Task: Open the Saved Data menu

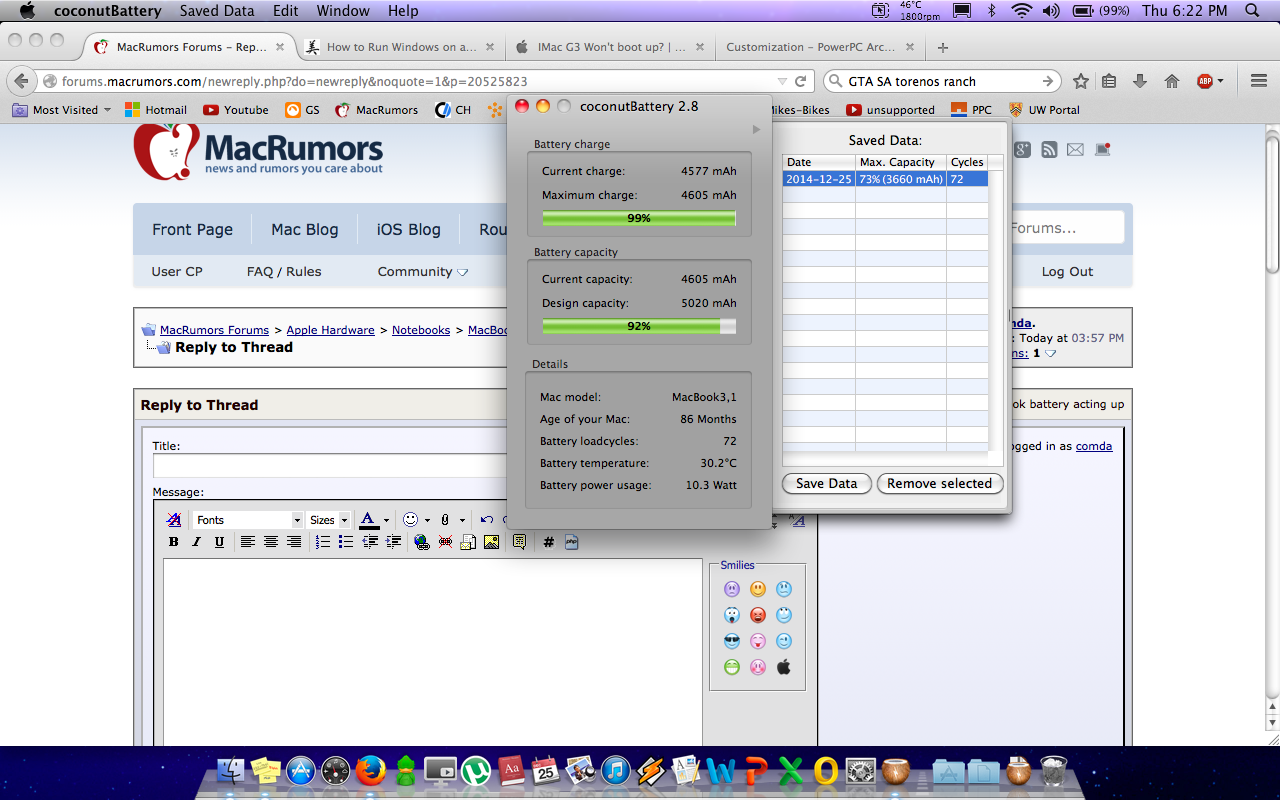Action: [x=217, y=11]
